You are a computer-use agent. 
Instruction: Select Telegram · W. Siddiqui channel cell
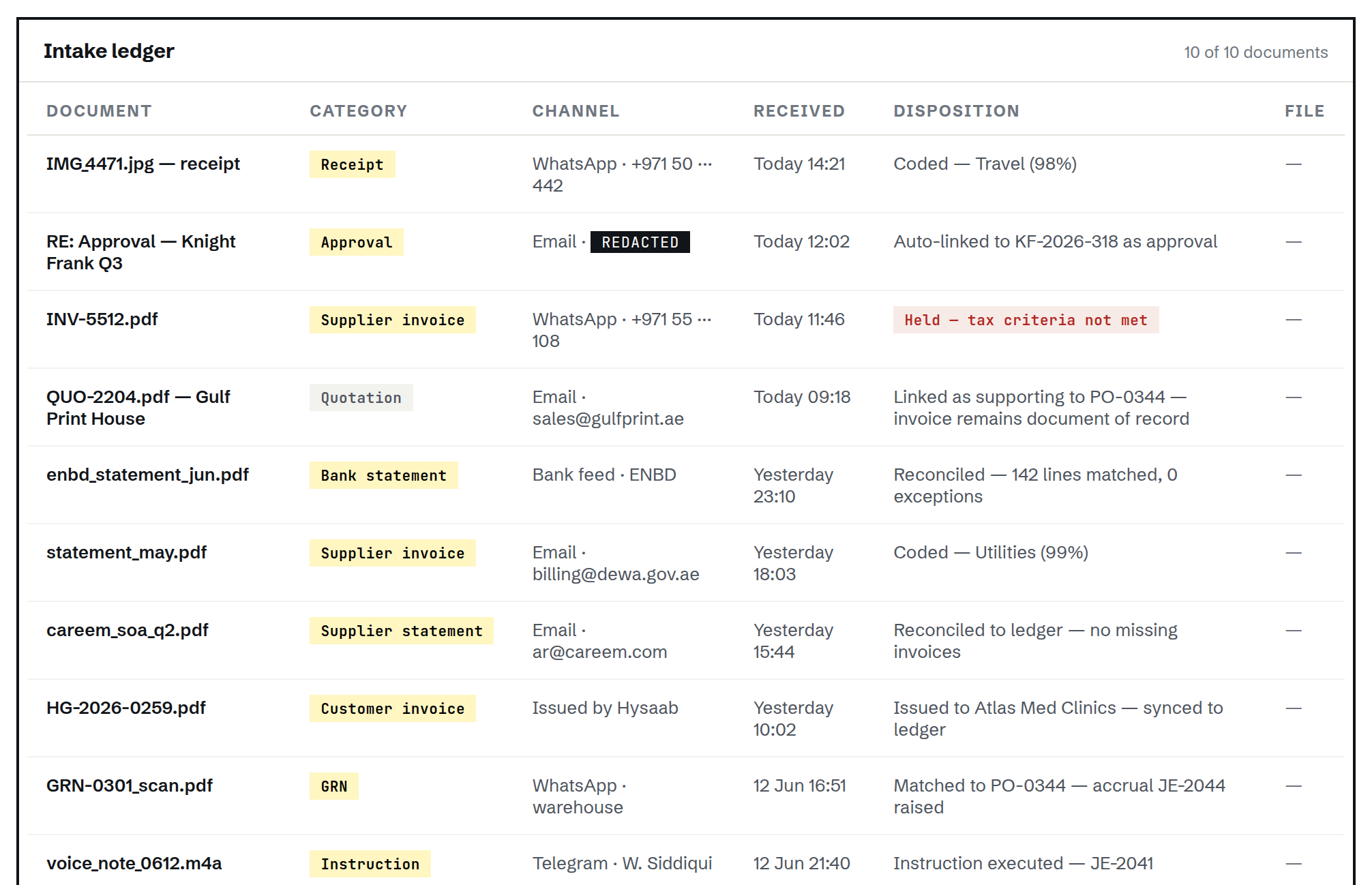622,863
